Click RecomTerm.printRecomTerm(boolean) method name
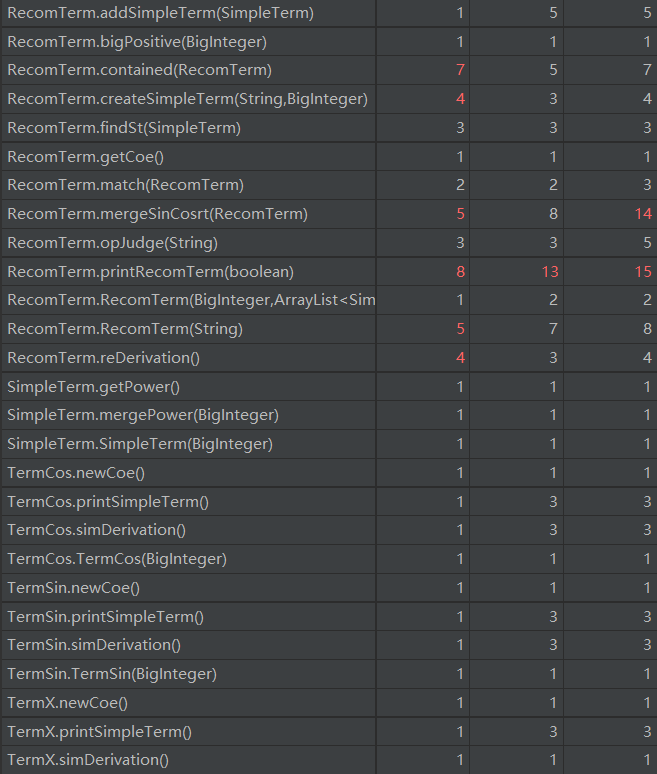This screenshot has height=774, width=657. click(150, 272)
